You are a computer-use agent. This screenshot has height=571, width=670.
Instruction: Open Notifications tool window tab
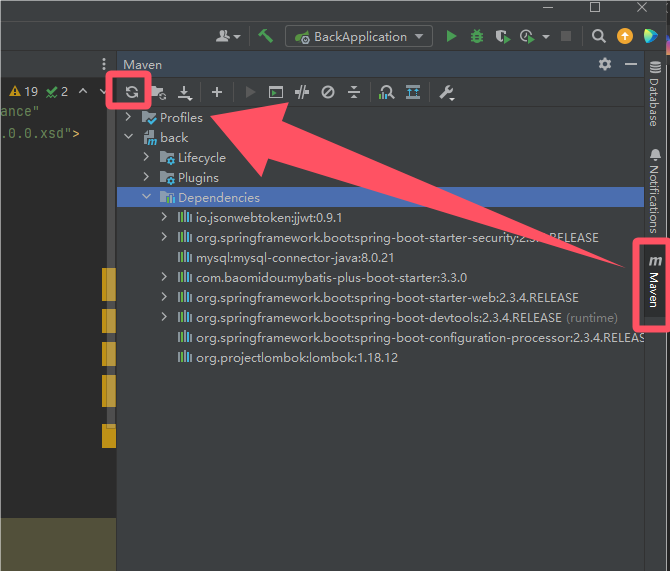(654, 191)
